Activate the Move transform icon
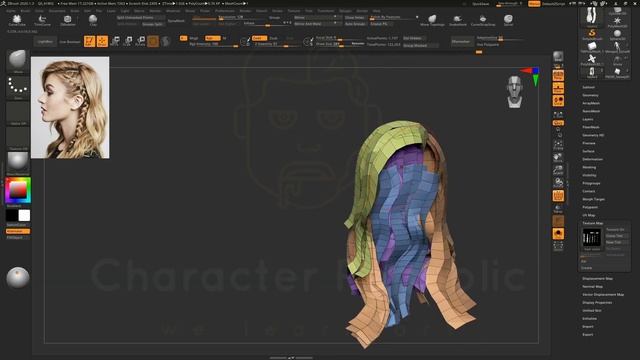This screenshot has width=640, height=360. [x=116, y=41]
